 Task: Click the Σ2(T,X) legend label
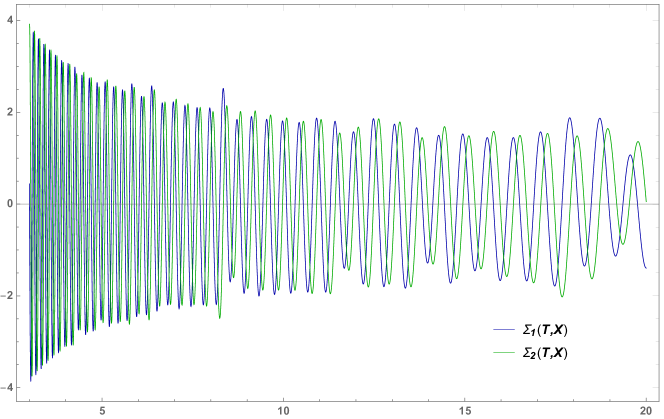pyautogui.click(x=545, y=352)
